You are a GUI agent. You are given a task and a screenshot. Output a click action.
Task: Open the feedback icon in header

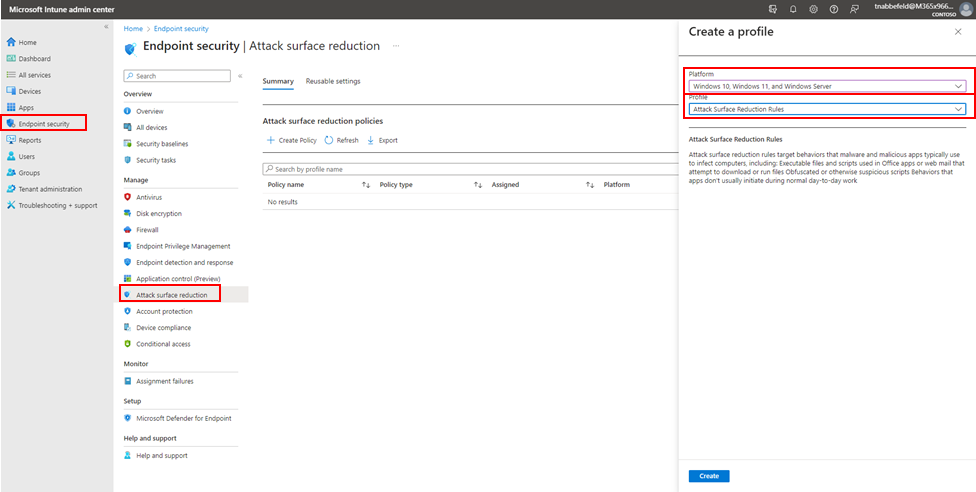tap(854, 9)
